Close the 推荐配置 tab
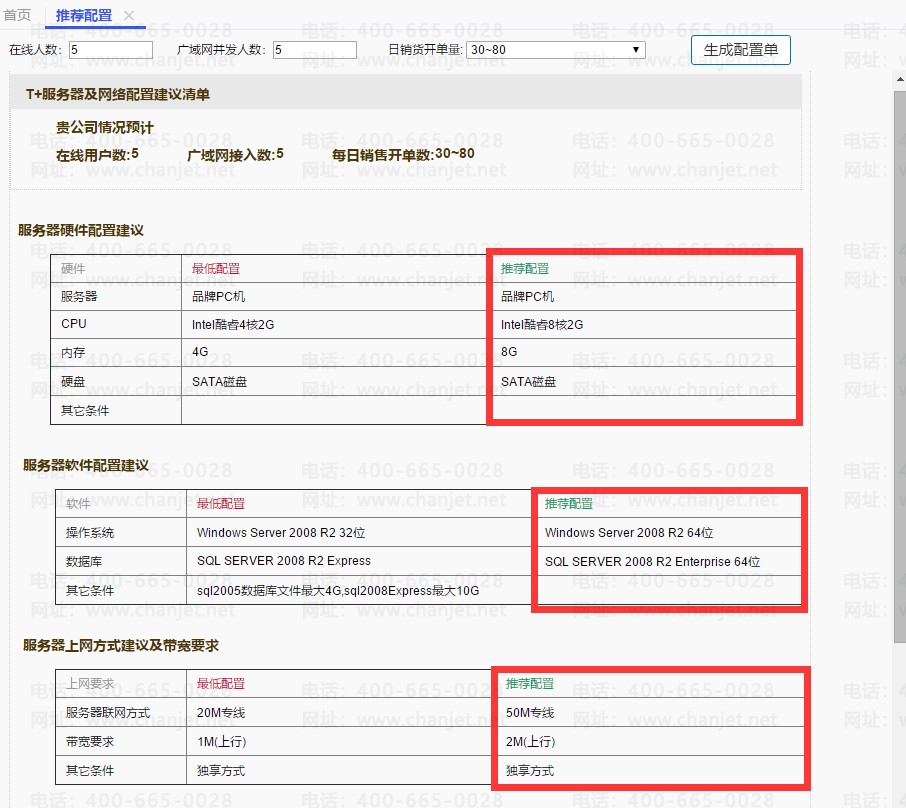Screen dimensions: 906x808 tap(129, 16)
